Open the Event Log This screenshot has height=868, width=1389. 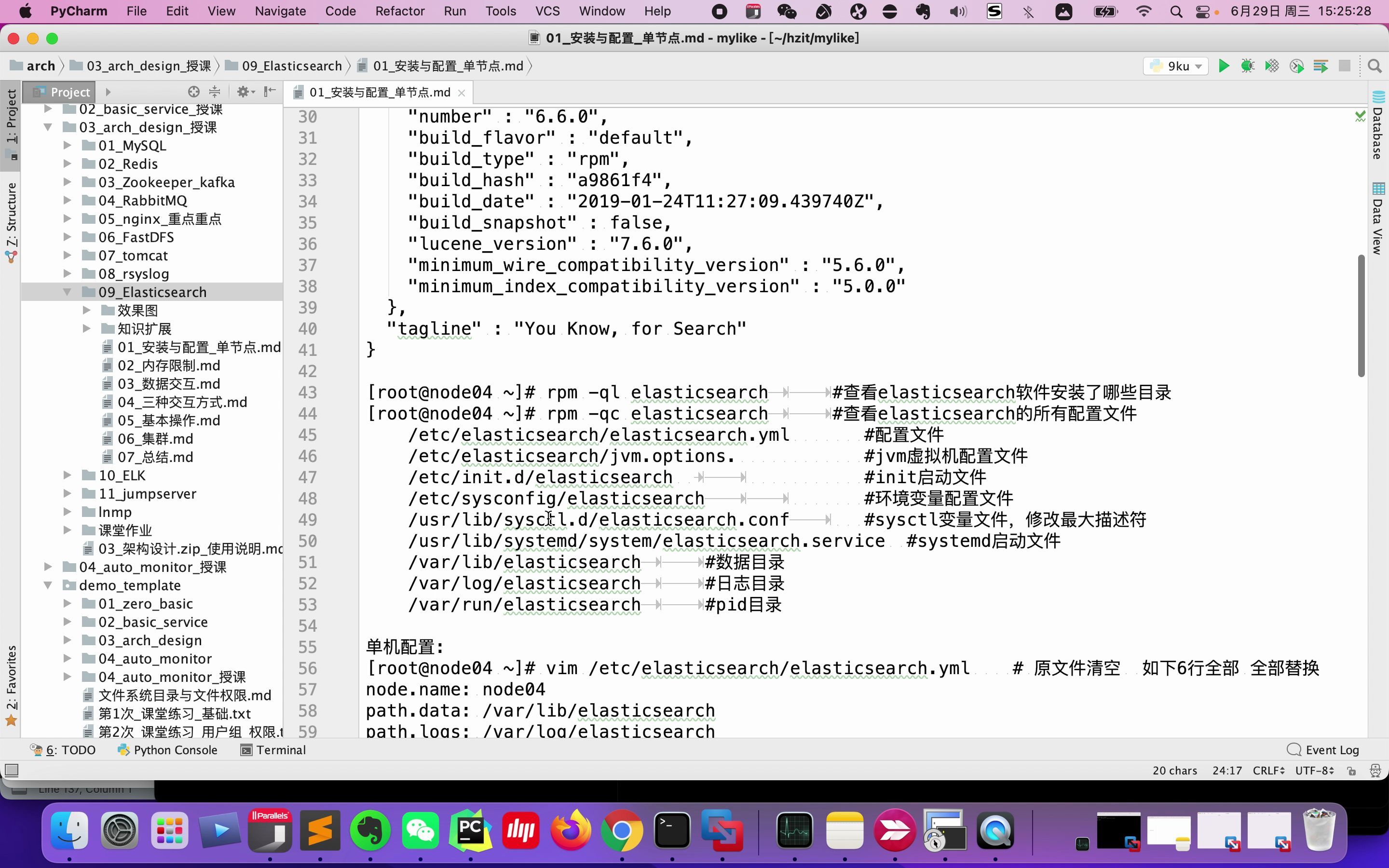point(1331,750)
